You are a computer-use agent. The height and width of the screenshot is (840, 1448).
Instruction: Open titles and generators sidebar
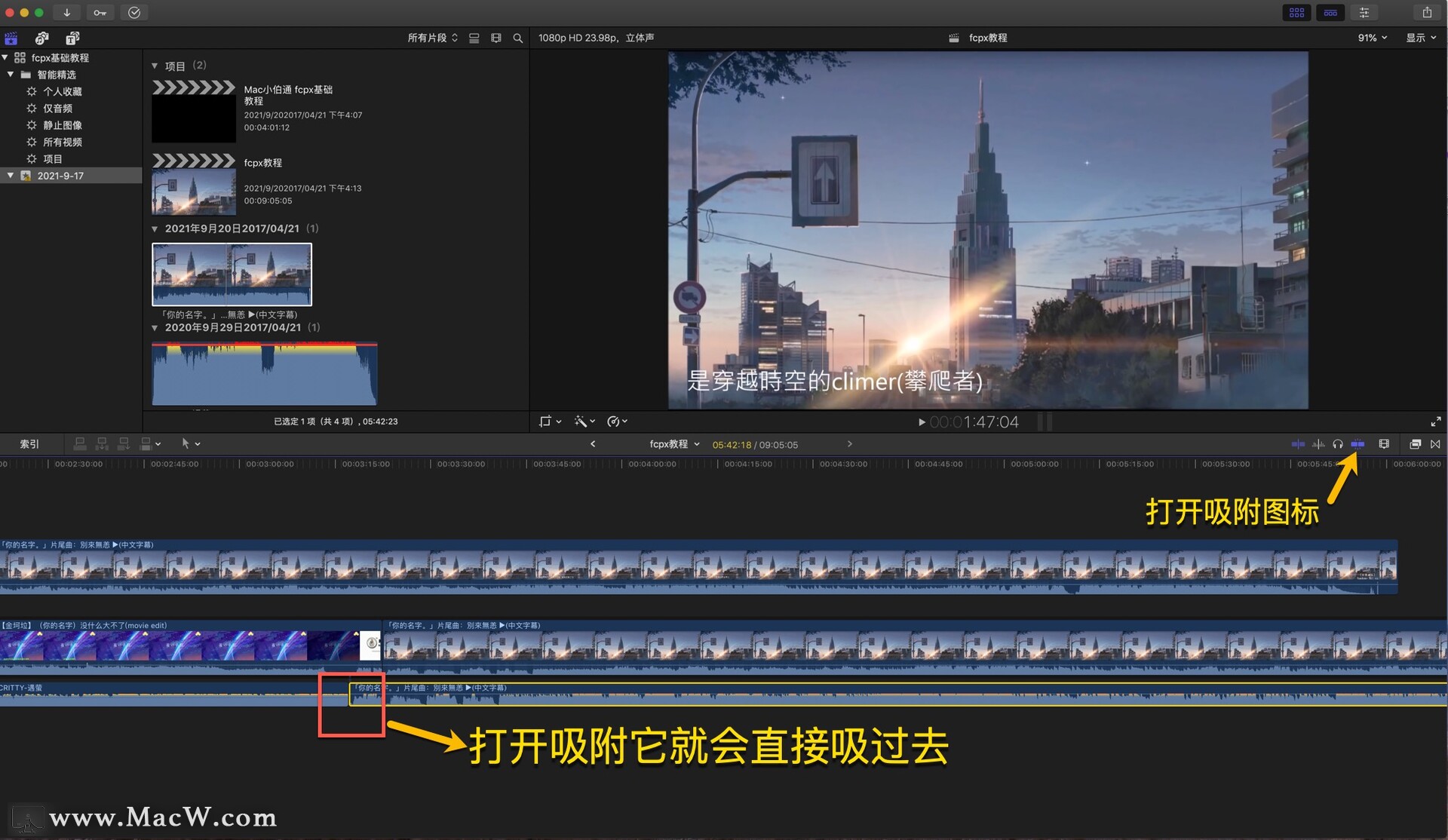click(72, 38)
